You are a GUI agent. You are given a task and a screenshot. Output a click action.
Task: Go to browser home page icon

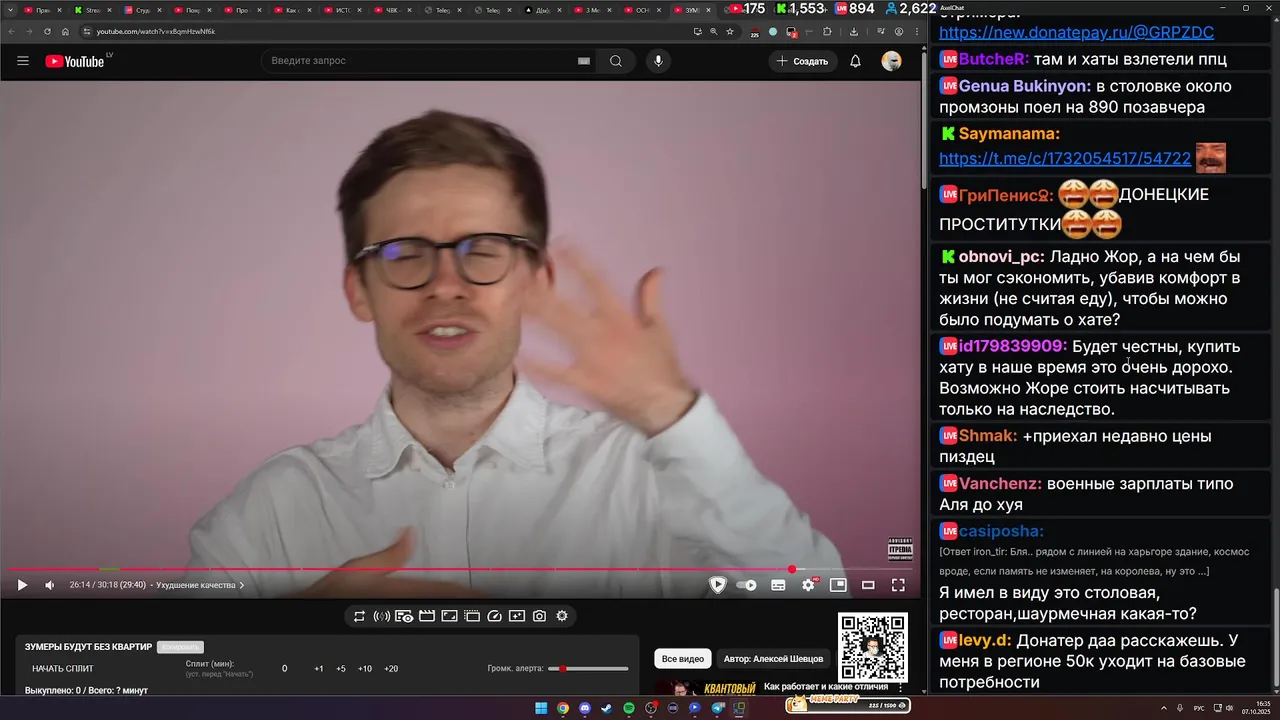pyautogui.click(x=66, y=31)
